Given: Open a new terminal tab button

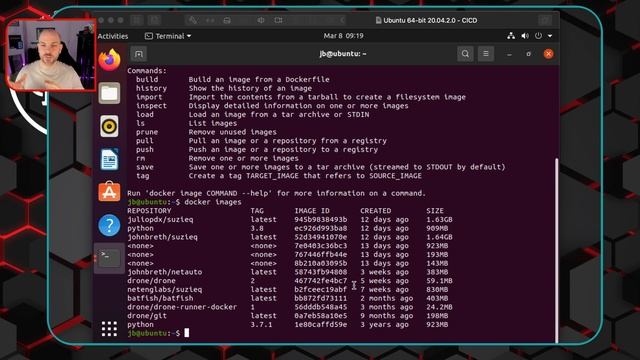Looking at the screenshot, I should (139, 54).
